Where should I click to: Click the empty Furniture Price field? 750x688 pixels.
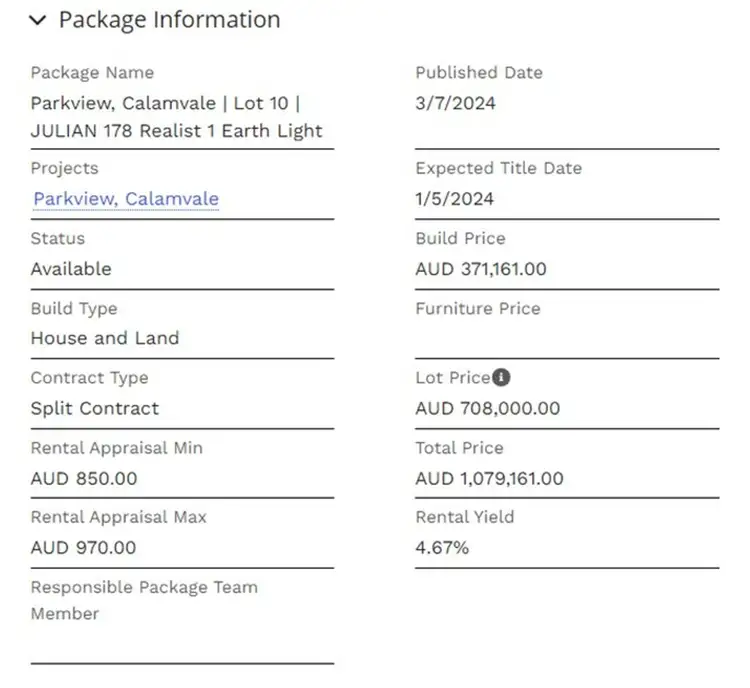566,340
